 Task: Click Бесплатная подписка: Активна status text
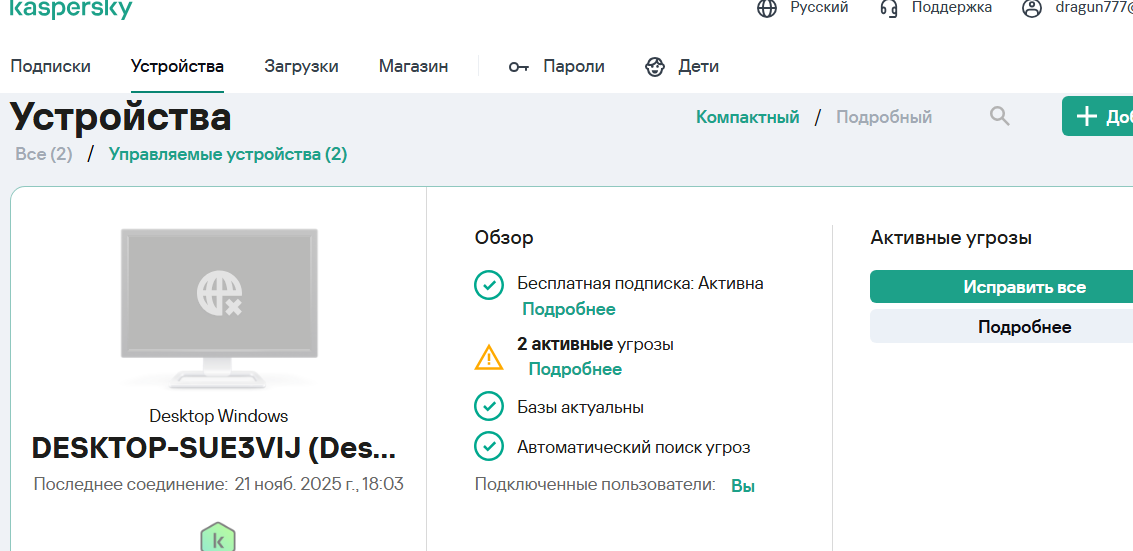point(640,283)
